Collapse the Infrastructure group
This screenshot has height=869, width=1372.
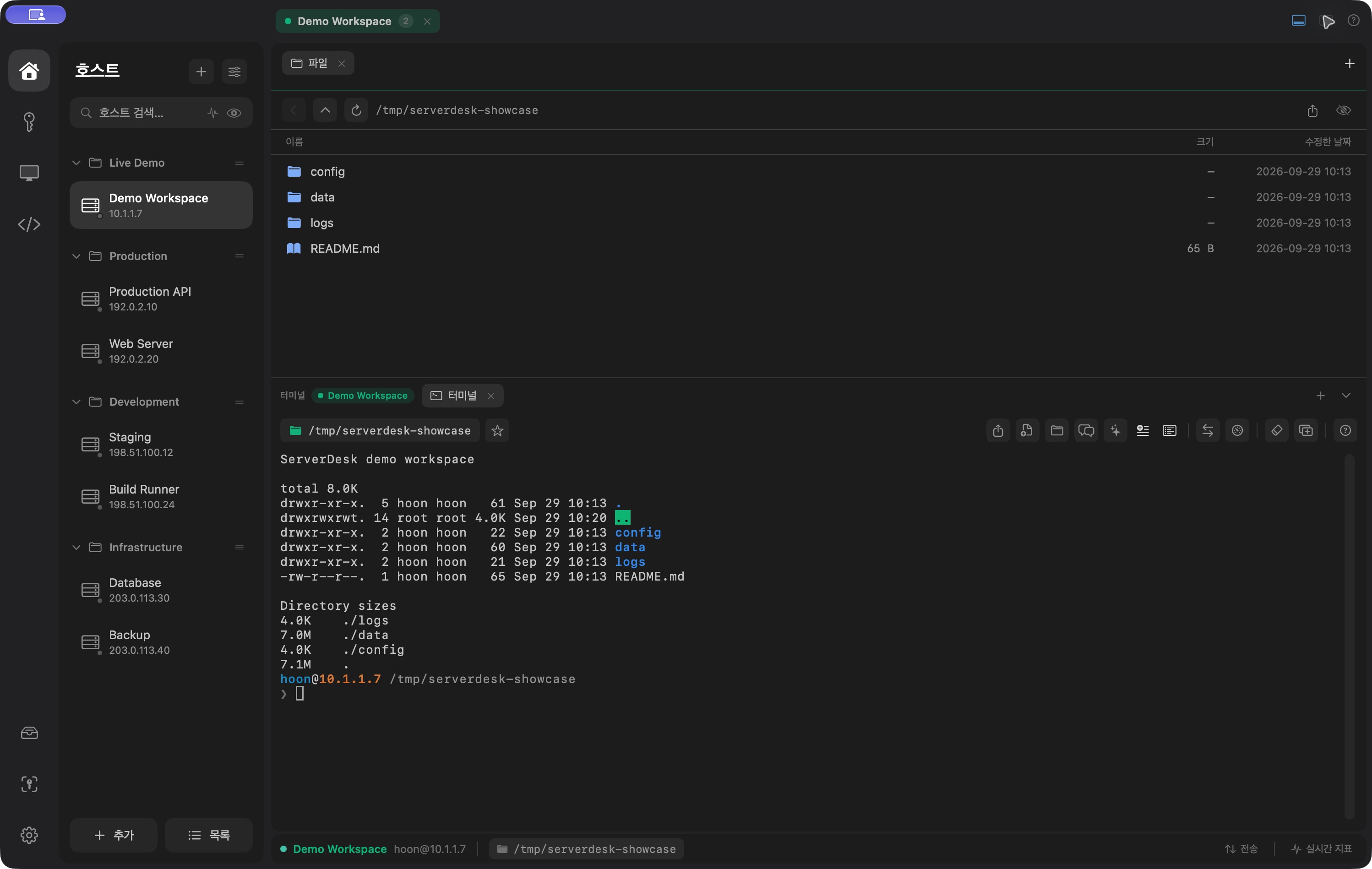[x=76, y=548]
